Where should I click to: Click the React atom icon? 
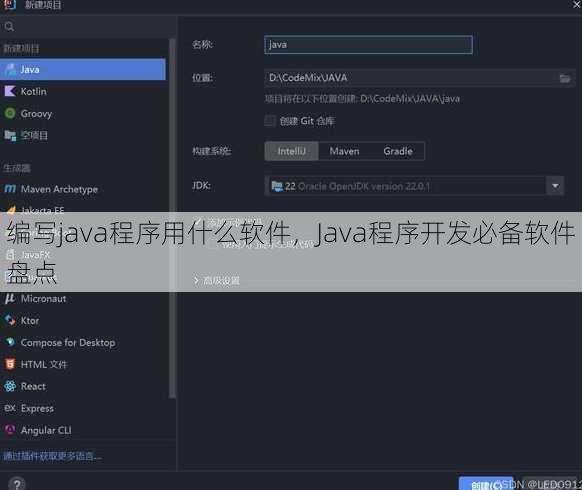10,386
